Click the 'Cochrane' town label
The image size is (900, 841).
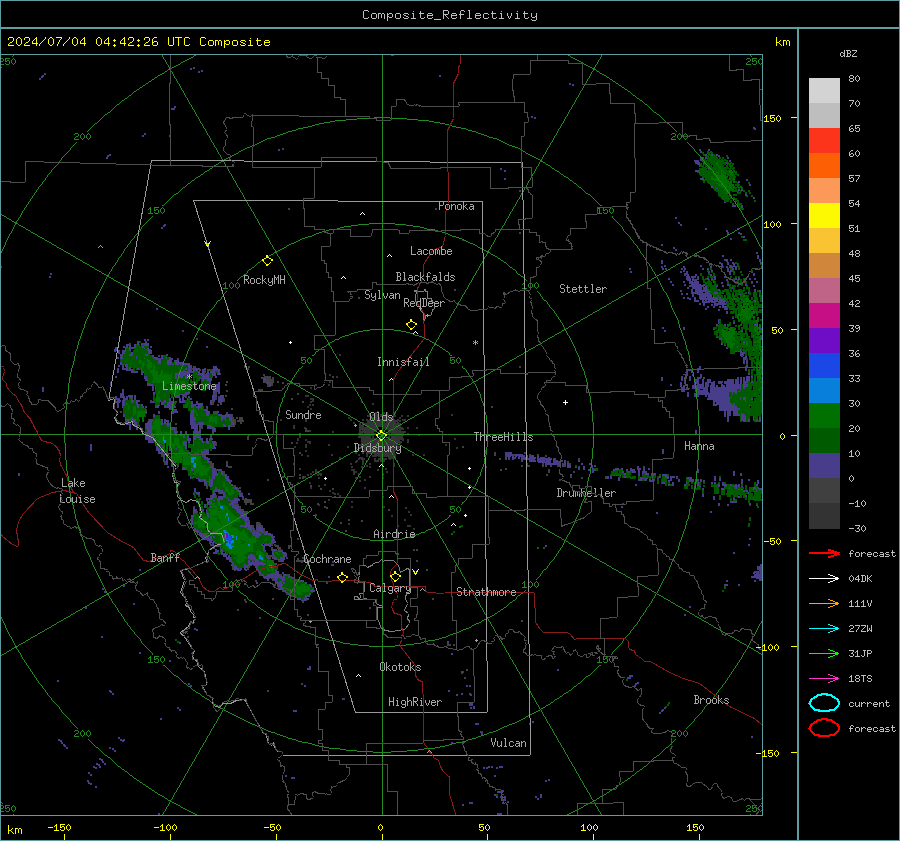327,559
